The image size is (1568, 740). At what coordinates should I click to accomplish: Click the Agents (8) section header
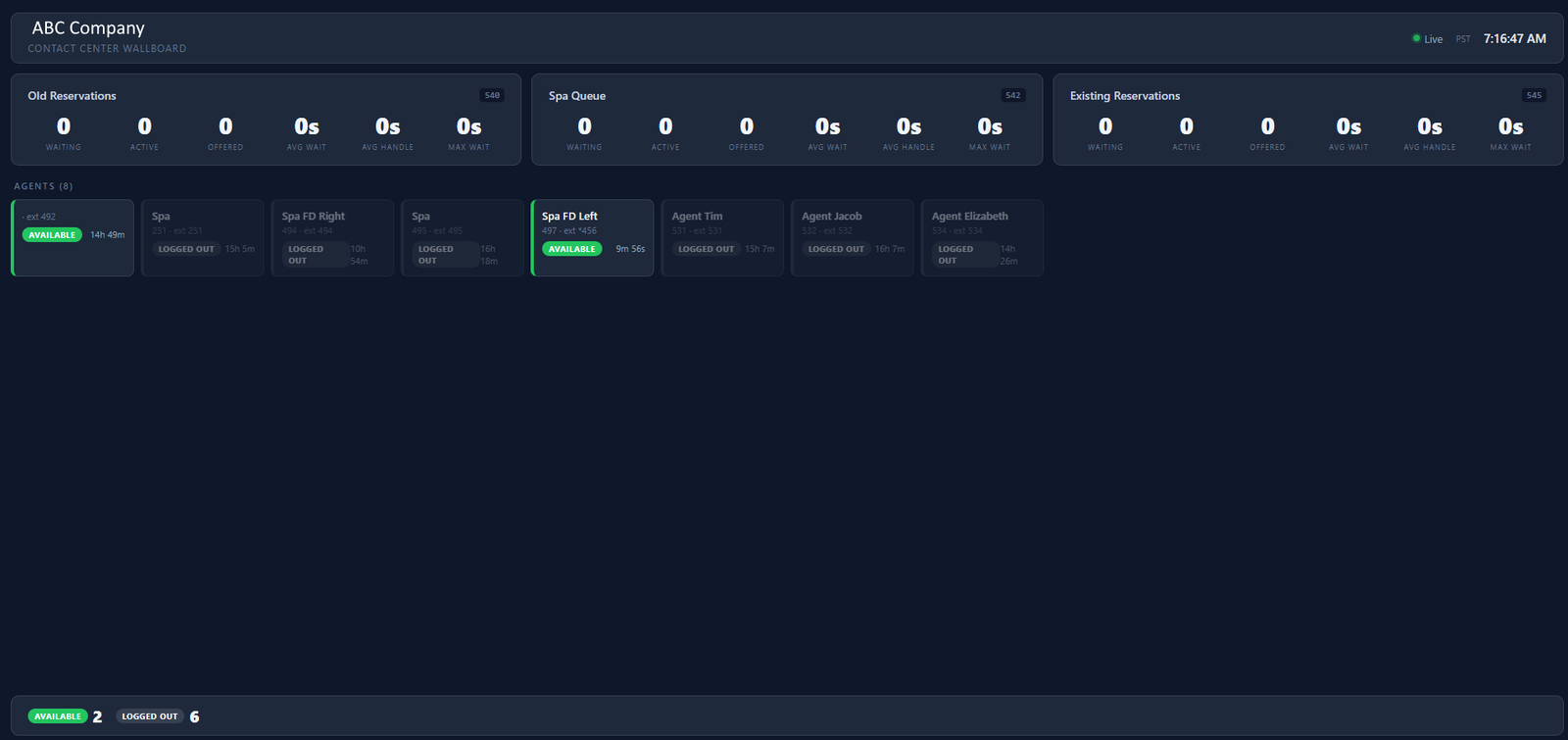(43, 186)
